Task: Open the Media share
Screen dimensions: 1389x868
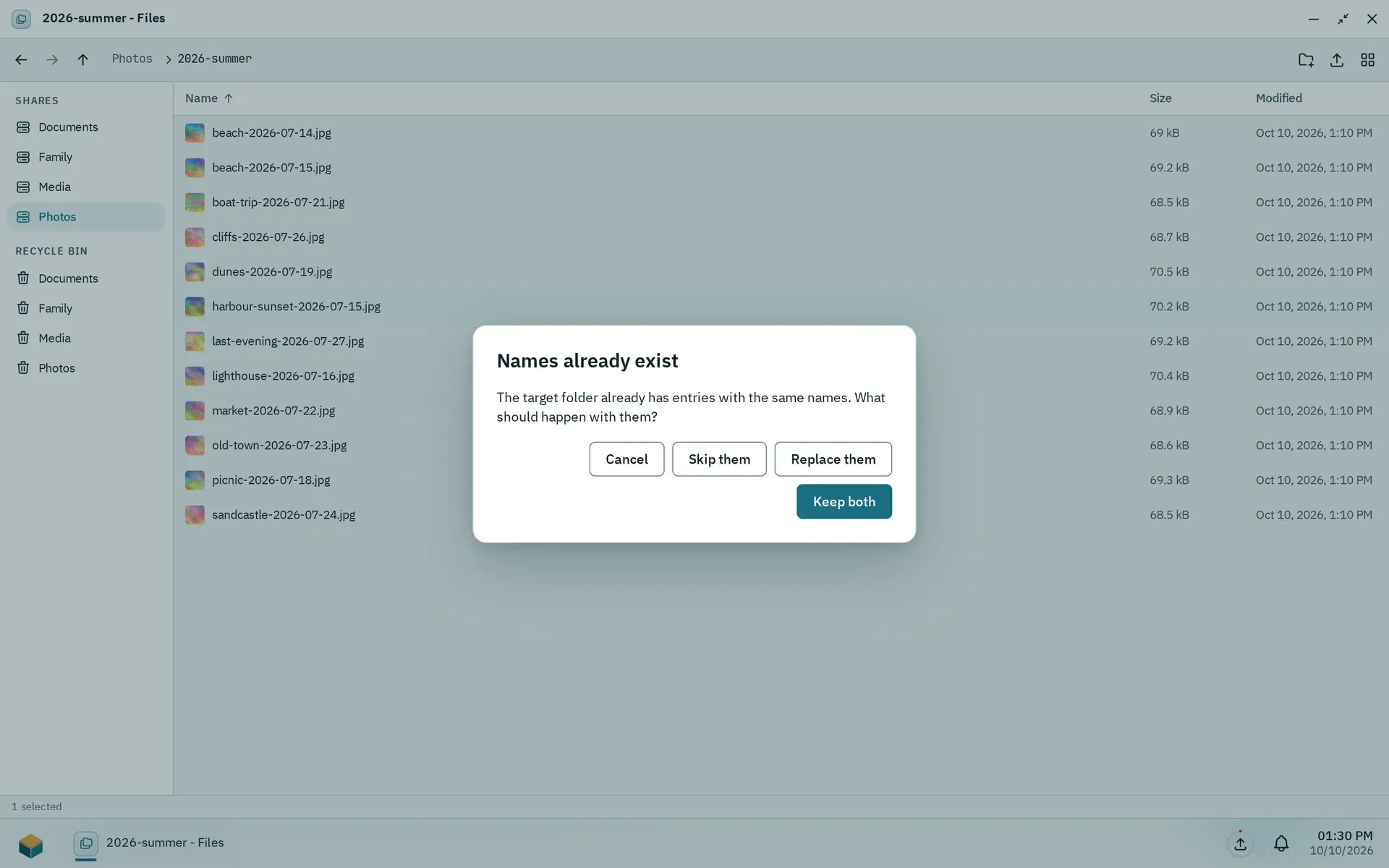Action: click(x=86, y=187)
